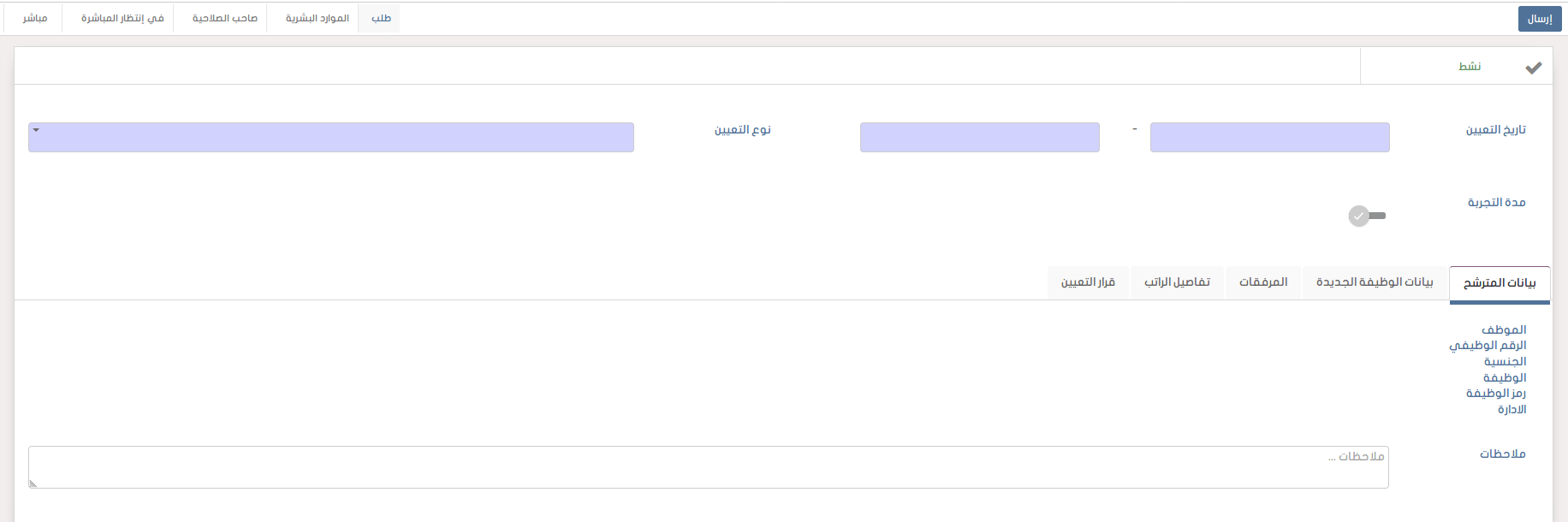Viewport: 1568px width, 522px height.
Task: Select the طلب status stage
Action: click(x=381, y=18)
